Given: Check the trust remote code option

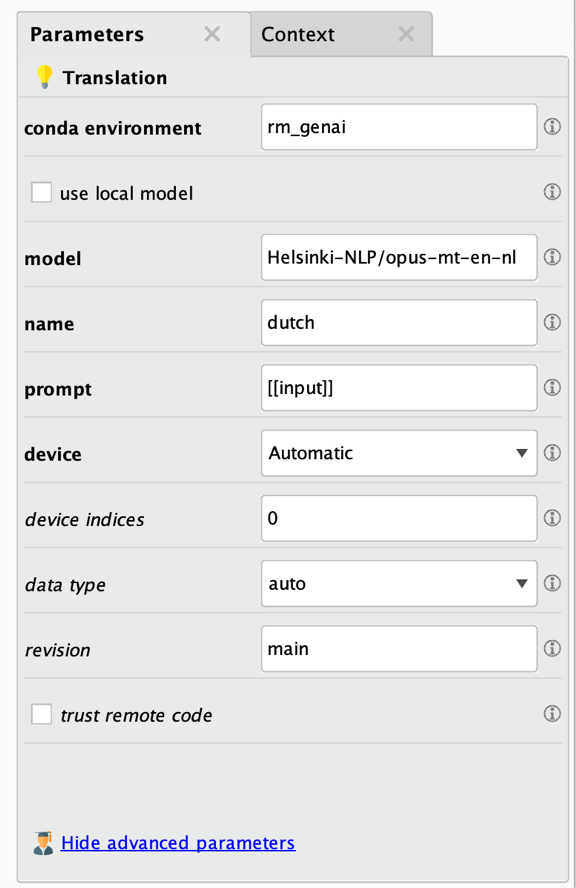Looking at the screenshot, I should pyautogui.click(x=41, y=714).
